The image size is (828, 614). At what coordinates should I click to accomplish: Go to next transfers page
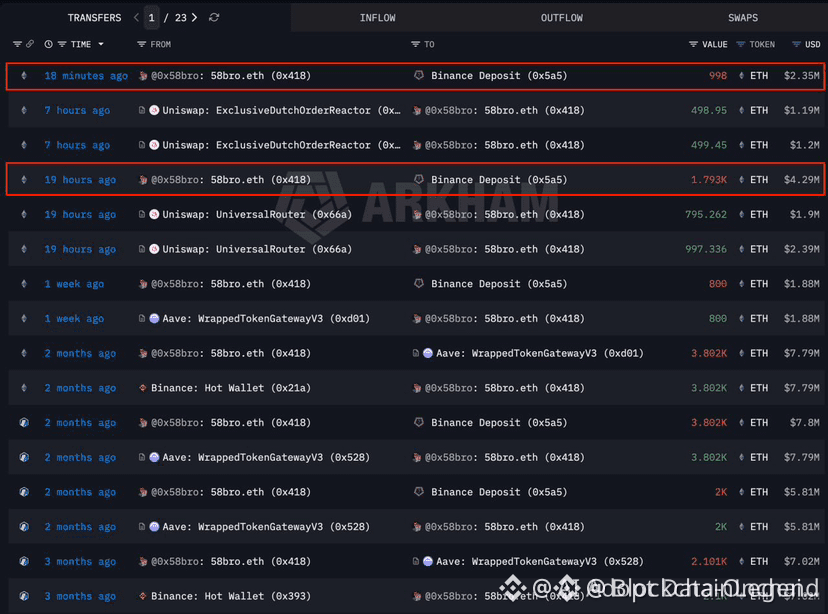click(195, 17)
